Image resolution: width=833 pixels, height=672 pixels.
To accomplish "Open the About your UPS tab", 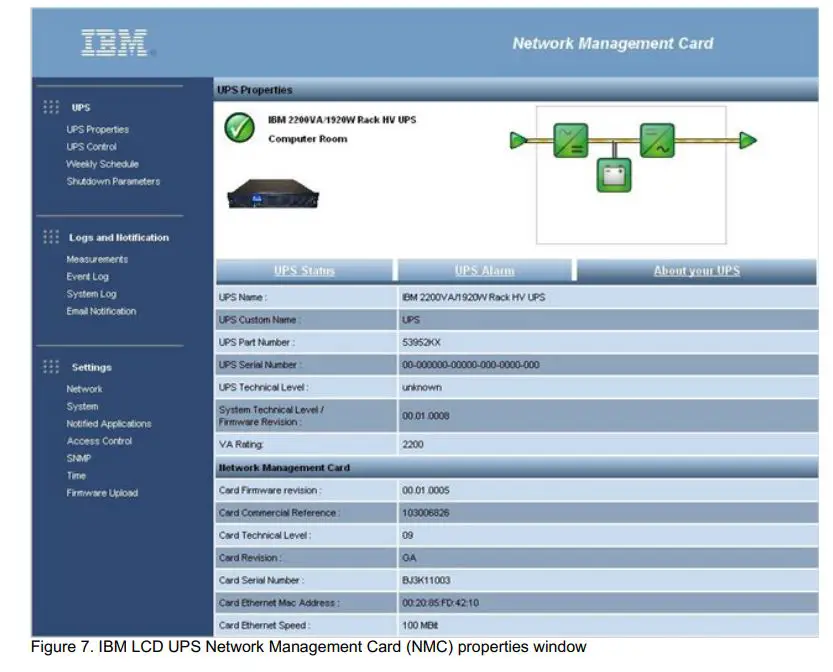I will [699, 271].
